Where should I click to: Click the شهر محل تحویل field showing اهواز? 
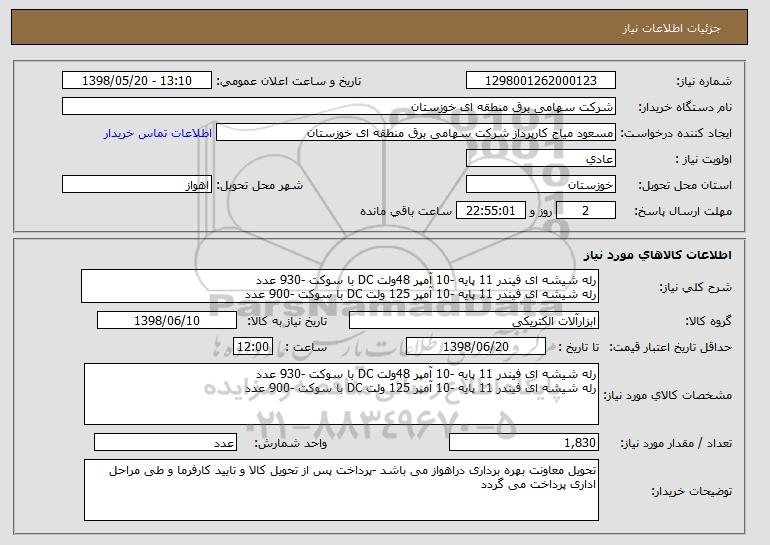[x=136, y=185]
